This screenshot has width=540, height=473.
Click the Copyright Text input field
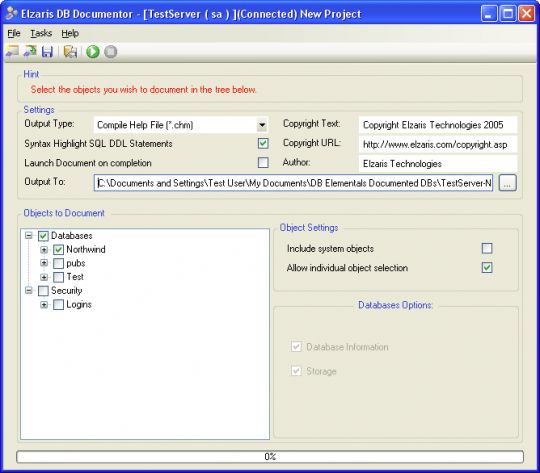click(438, 125)
